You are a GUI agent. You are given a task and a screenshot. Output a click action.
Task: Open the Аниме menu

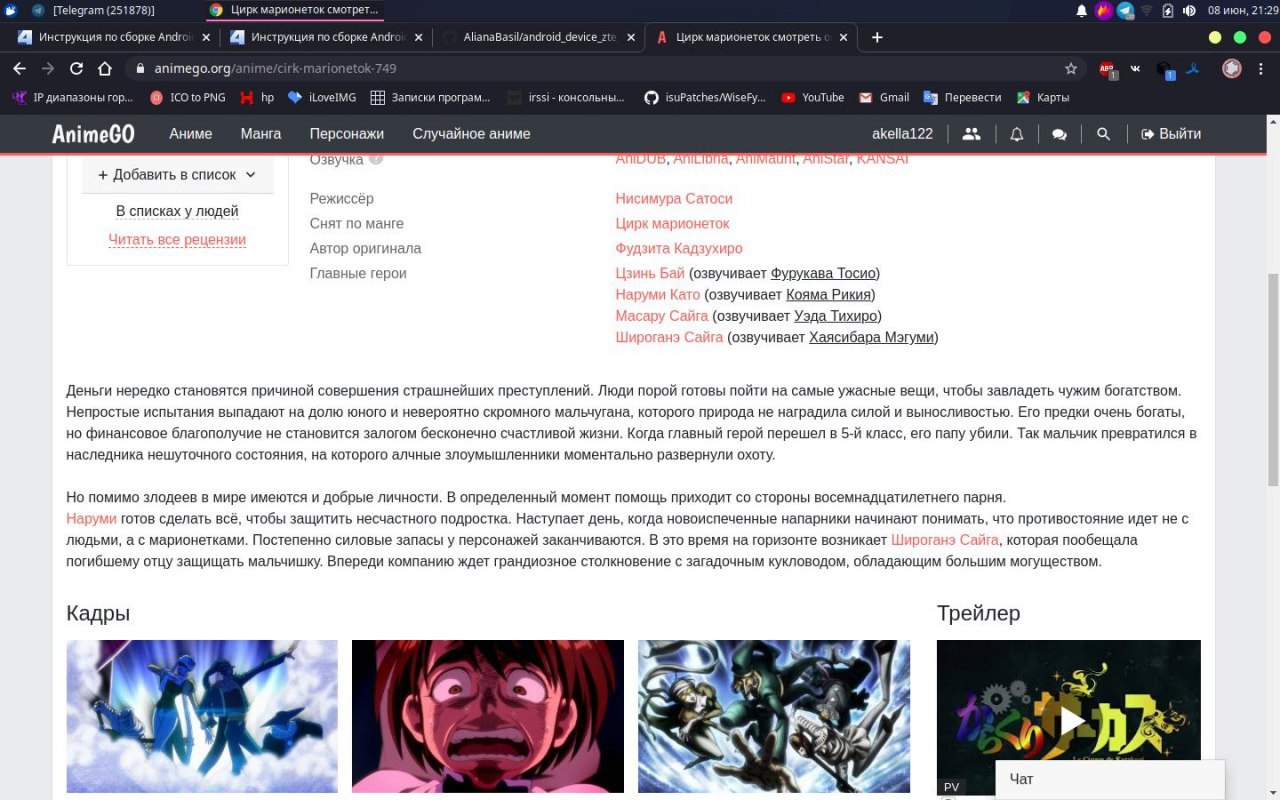(190, 134)
